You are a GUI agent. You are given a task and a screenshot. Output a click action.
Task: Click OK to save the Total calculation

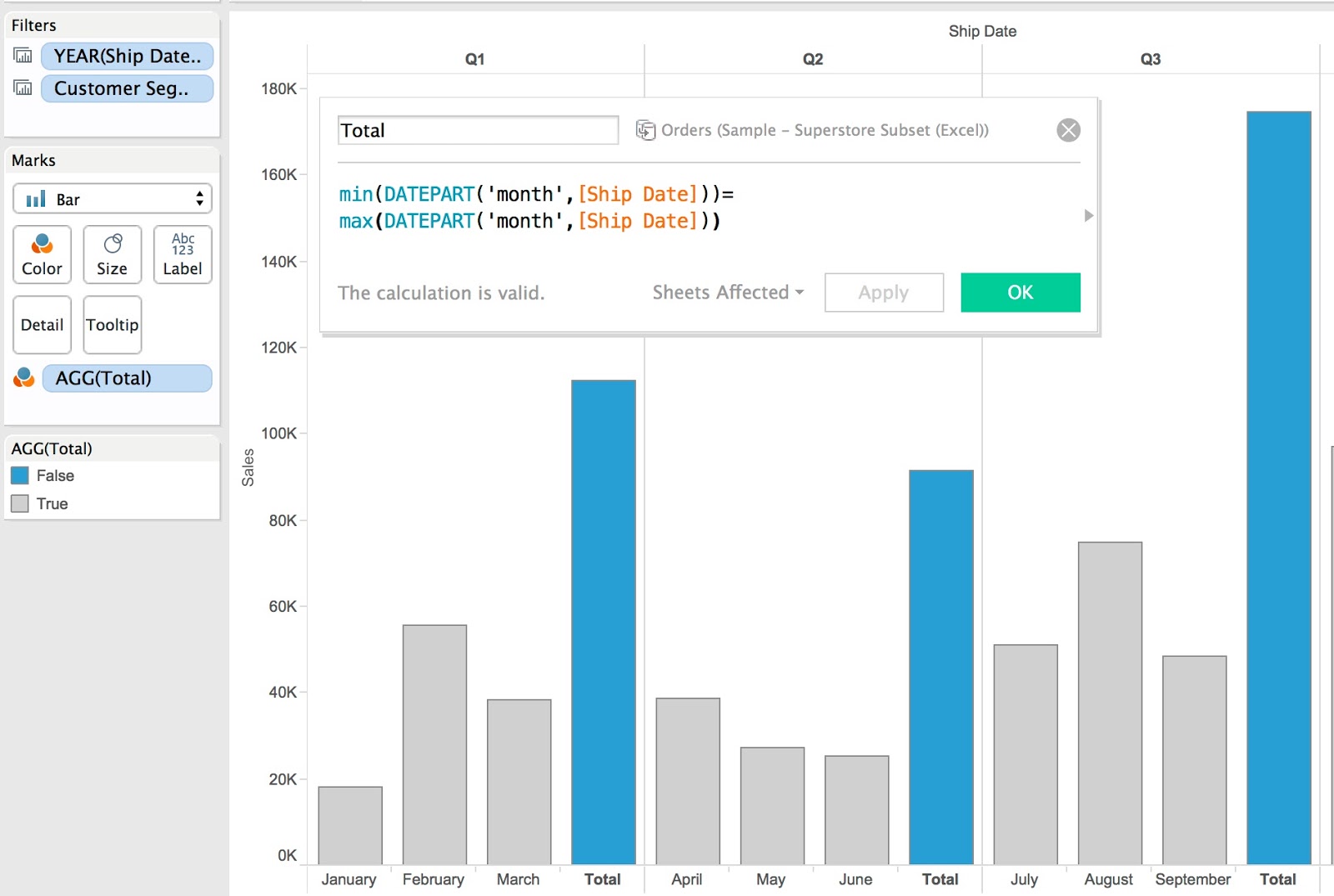pyautogui.click(x=1020, y=293)
